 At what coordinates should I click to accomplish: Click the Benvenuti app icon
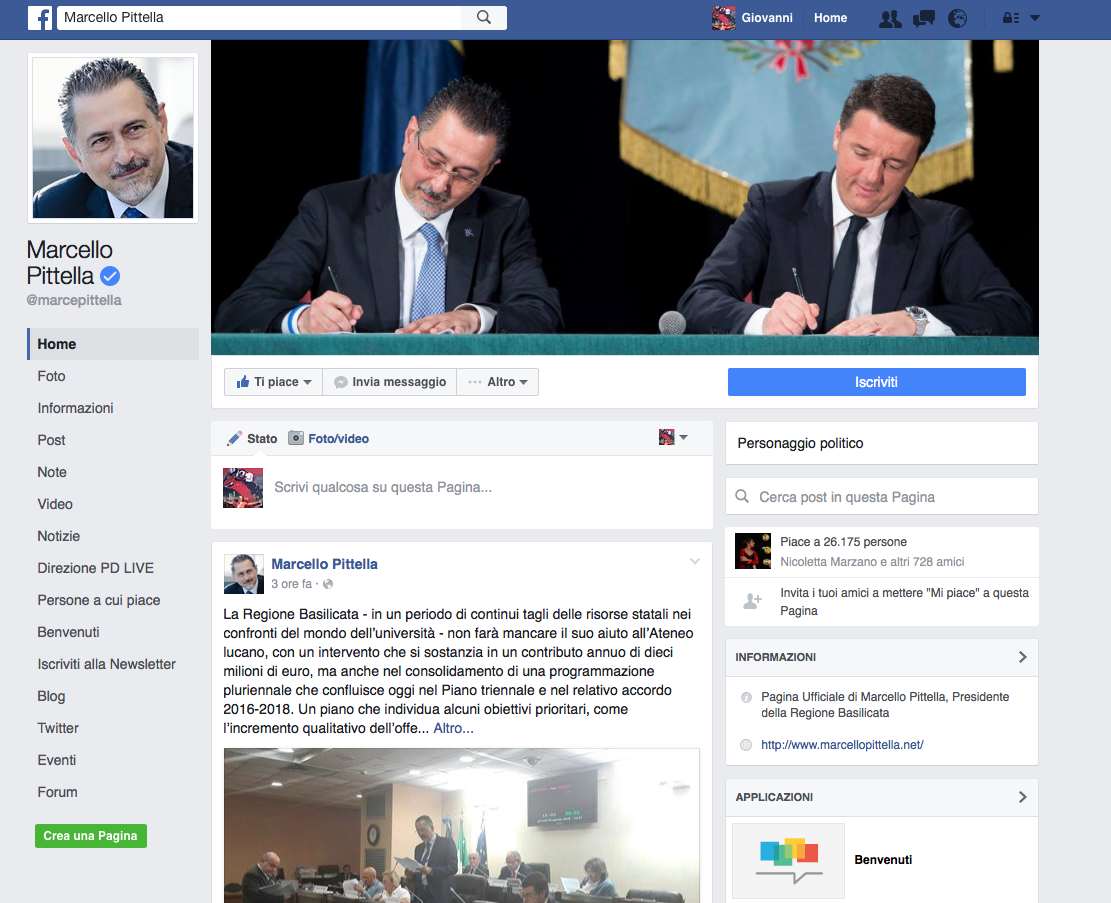(789, 860)
